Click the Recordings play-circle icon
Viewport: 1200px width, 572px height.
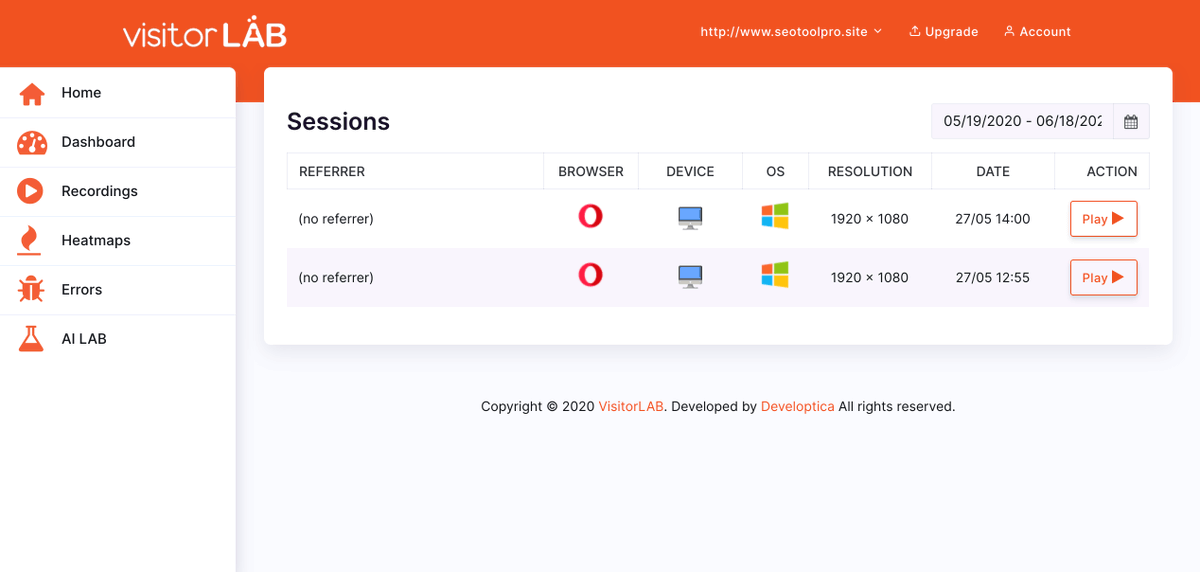coord(32,191)
